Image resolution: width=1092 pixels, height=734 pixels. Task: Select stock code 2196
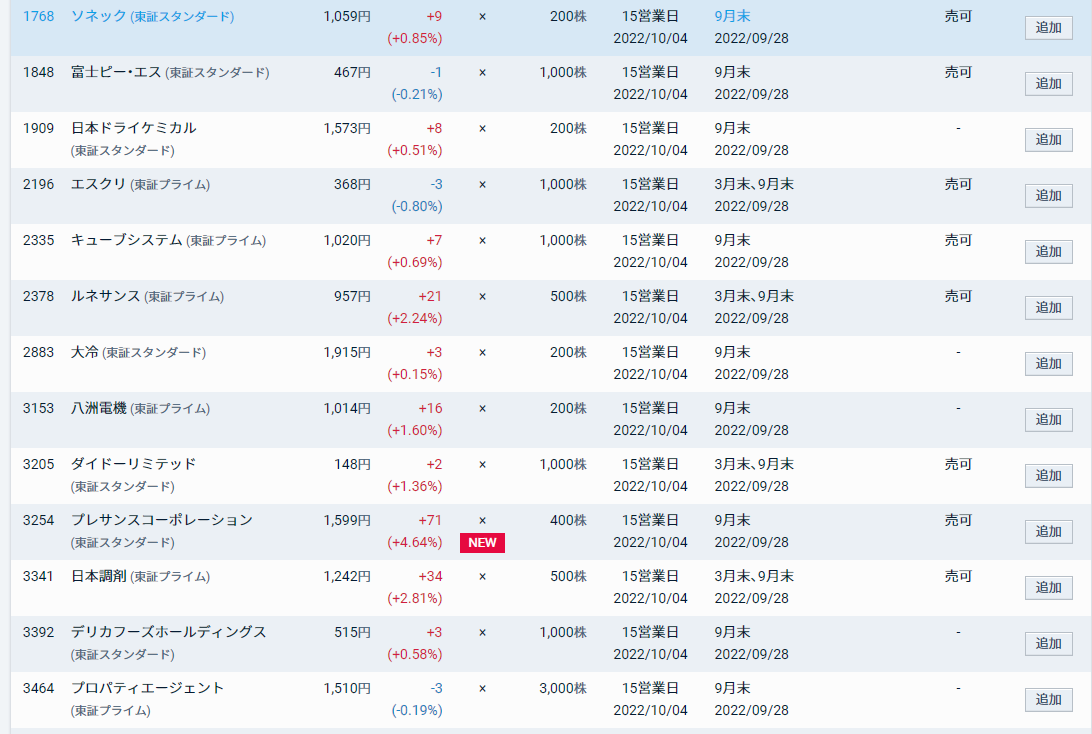coord(38,185)
